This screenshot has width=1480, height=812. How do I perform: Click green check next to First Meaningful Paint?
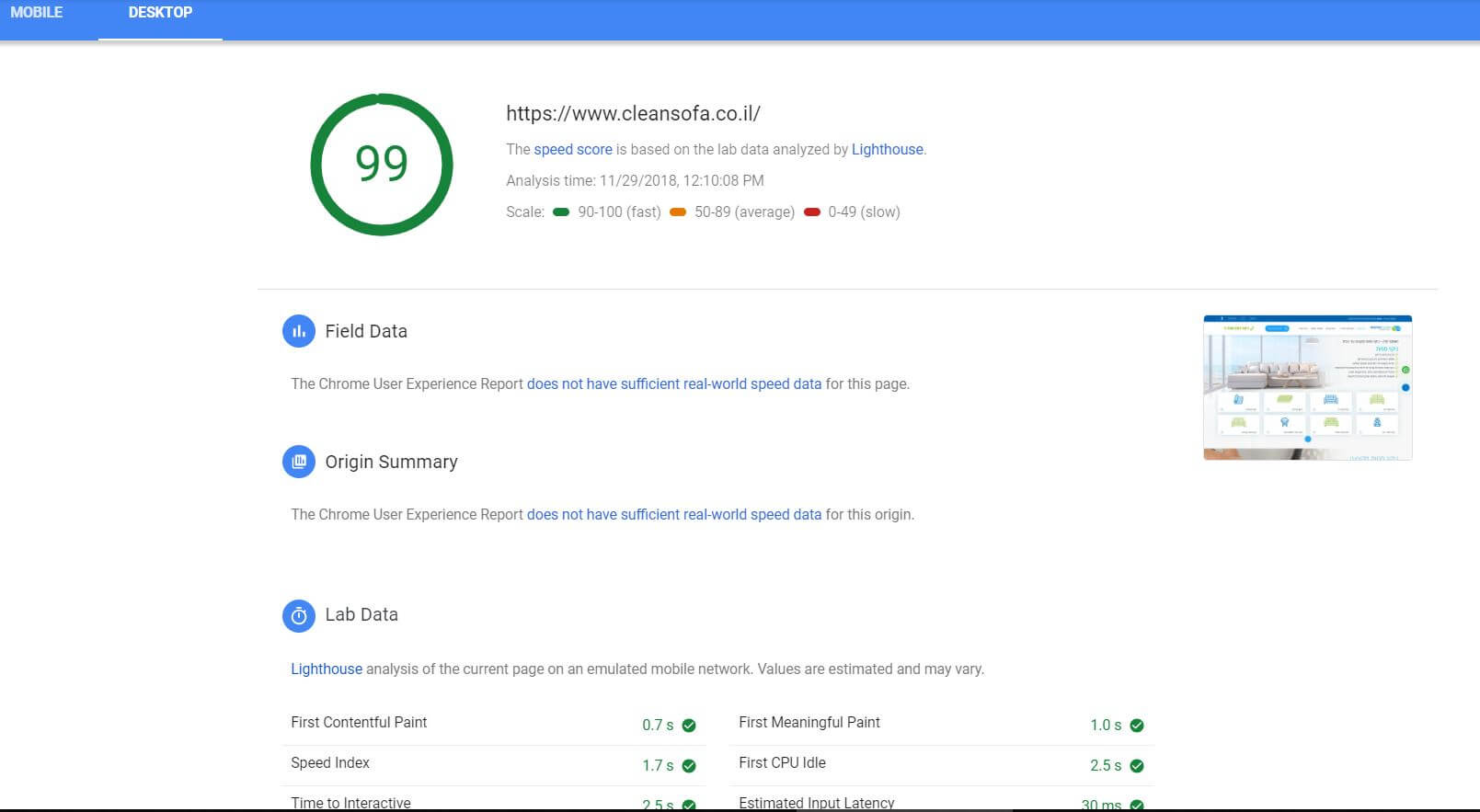[x=1137, y=726]
